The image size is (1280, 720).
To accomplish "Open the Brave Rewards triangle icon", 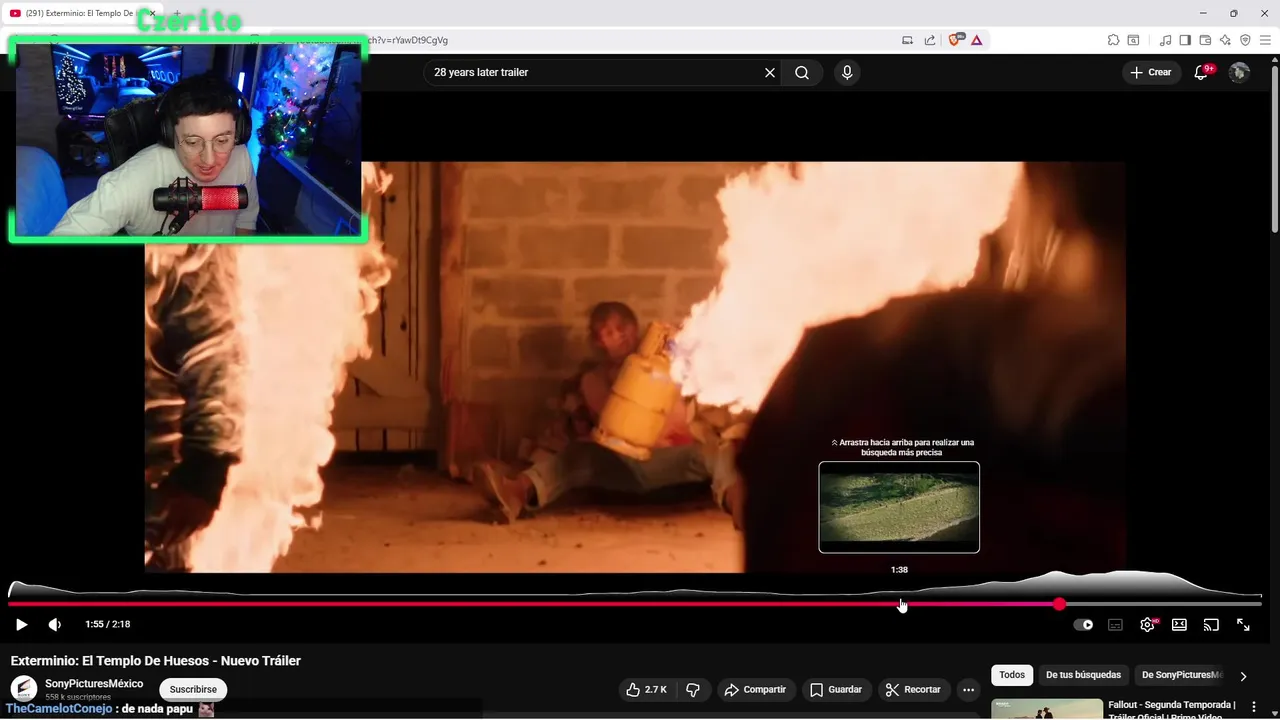I will point(976,40).
